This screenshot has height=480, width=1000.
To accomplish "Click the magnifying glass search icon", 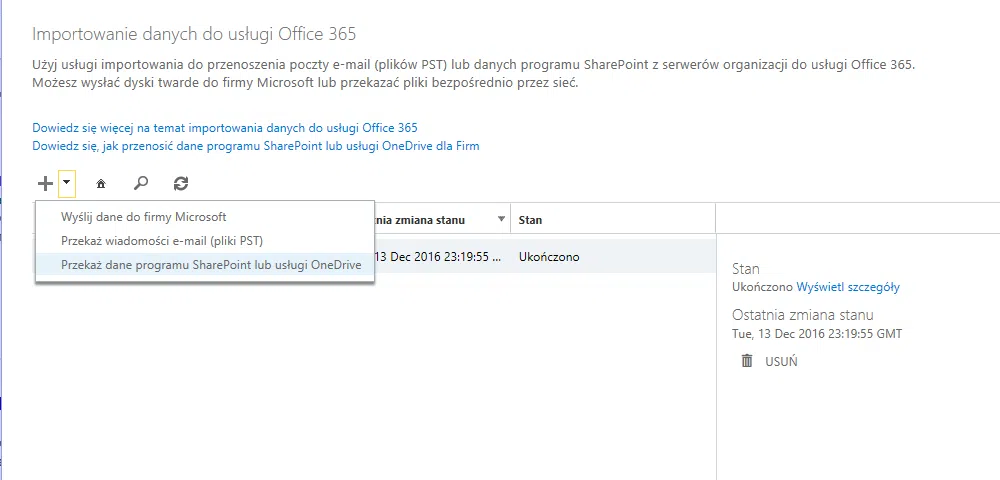I will (x=141, y=183).
